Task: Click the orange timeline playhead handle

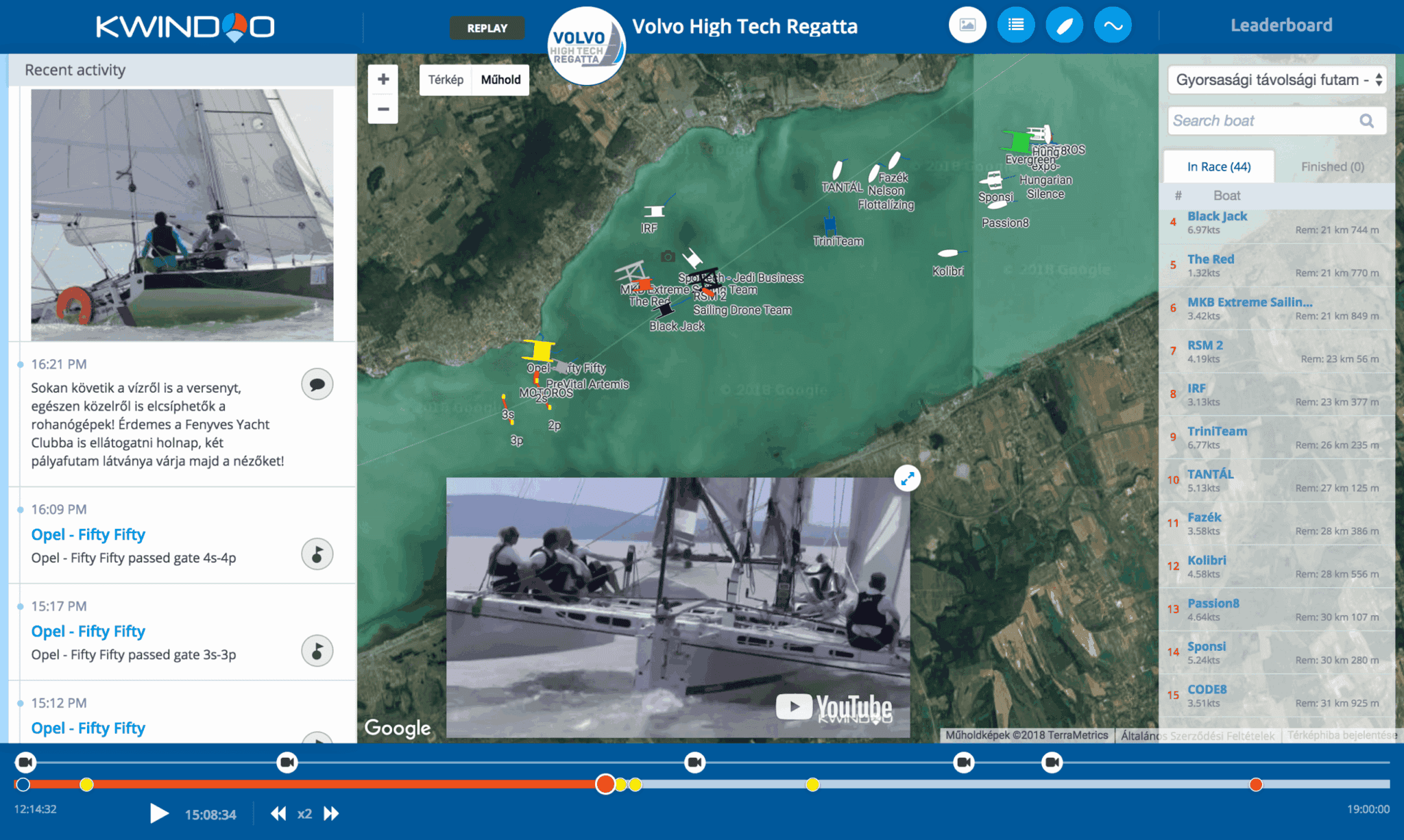Action: tap(605, 784)
